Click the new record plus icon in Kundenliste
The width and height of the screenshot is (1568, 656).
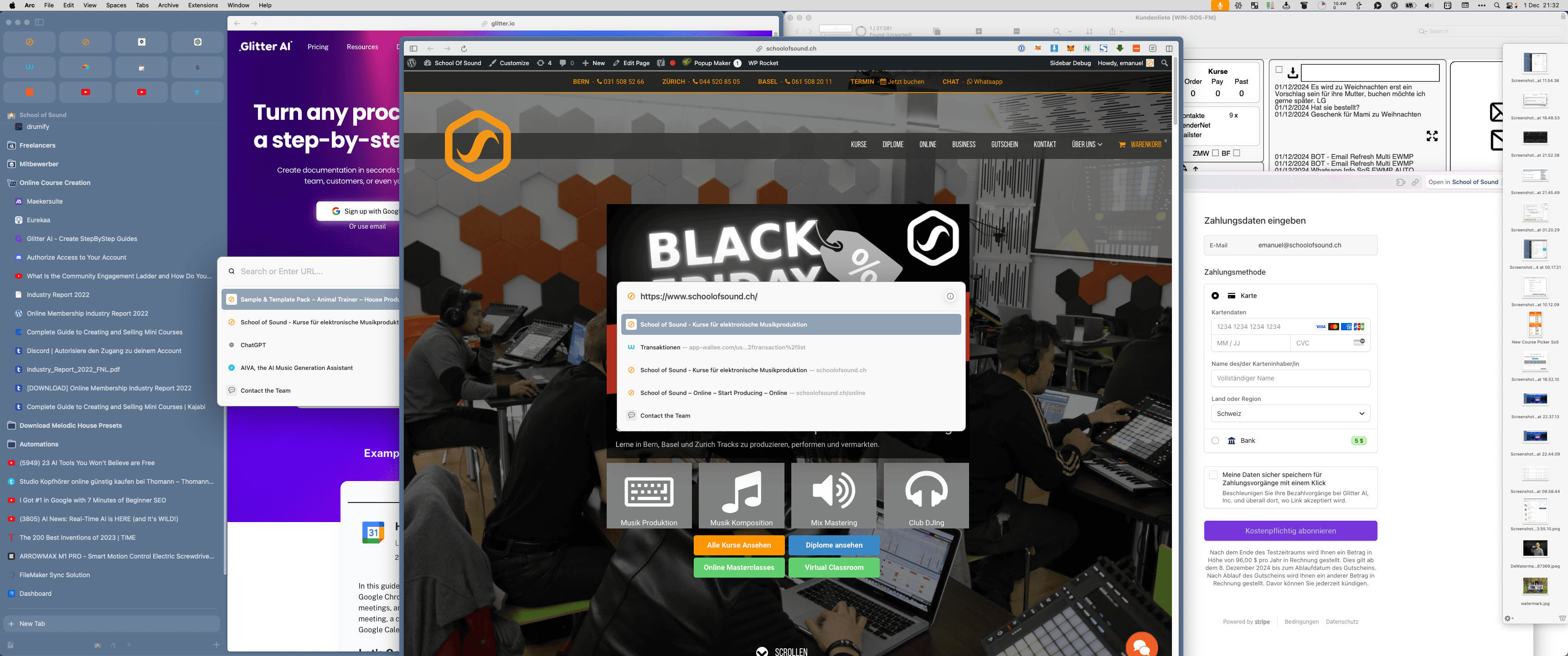pos(979,31)
